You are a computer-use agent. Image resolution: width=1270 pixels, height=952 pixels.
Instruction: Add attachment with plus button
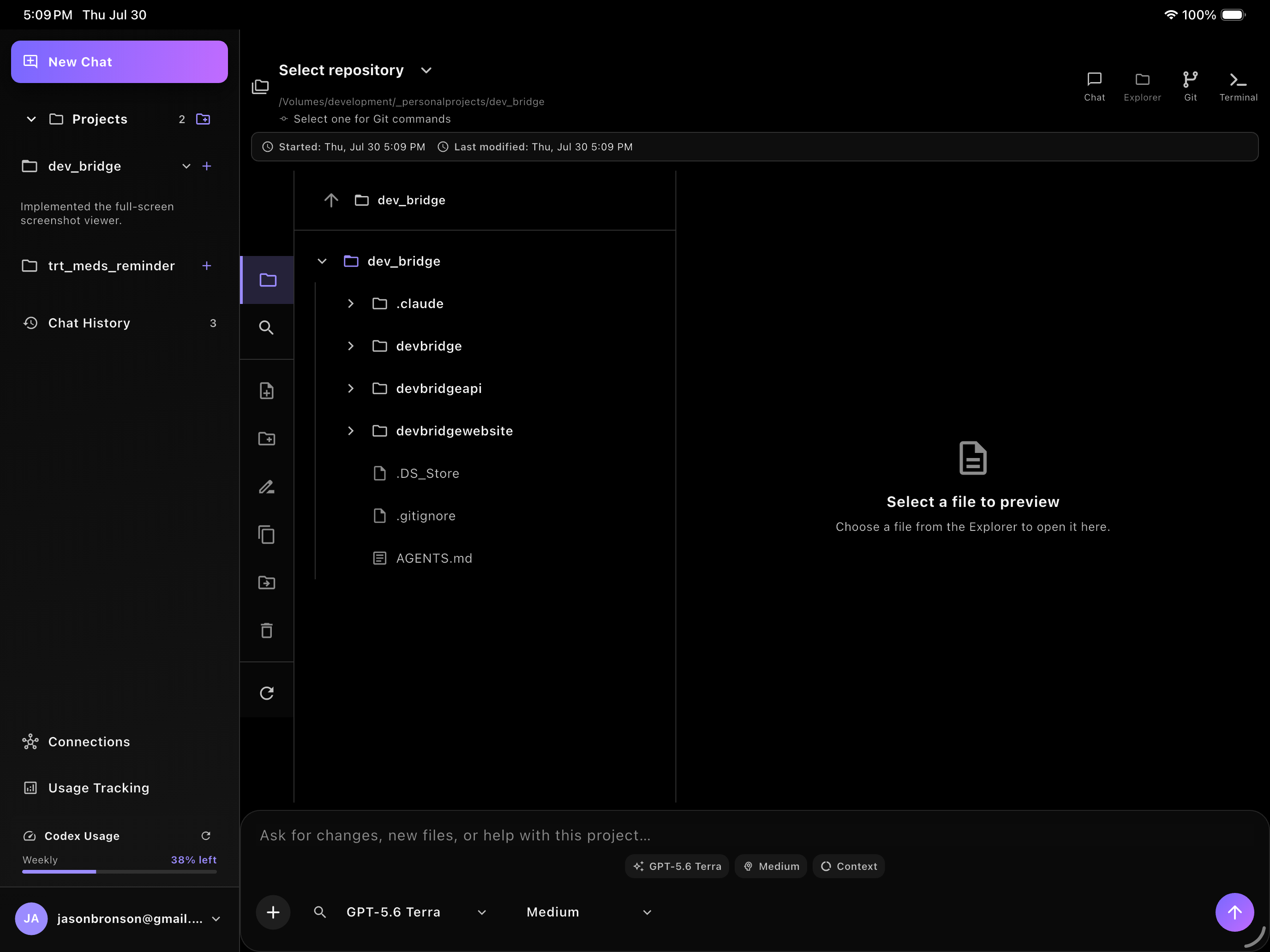point(273,912)
